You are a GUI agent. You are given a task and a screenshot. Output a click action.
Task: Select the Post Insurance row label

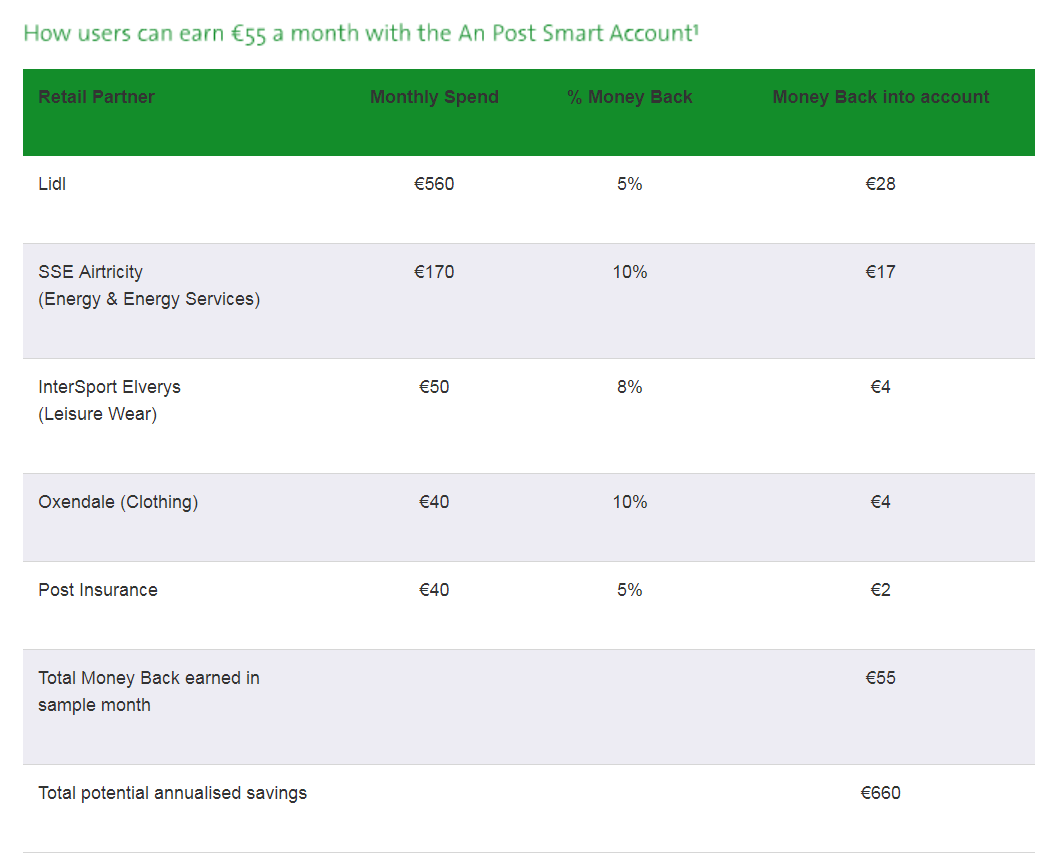tap(98, 590)
